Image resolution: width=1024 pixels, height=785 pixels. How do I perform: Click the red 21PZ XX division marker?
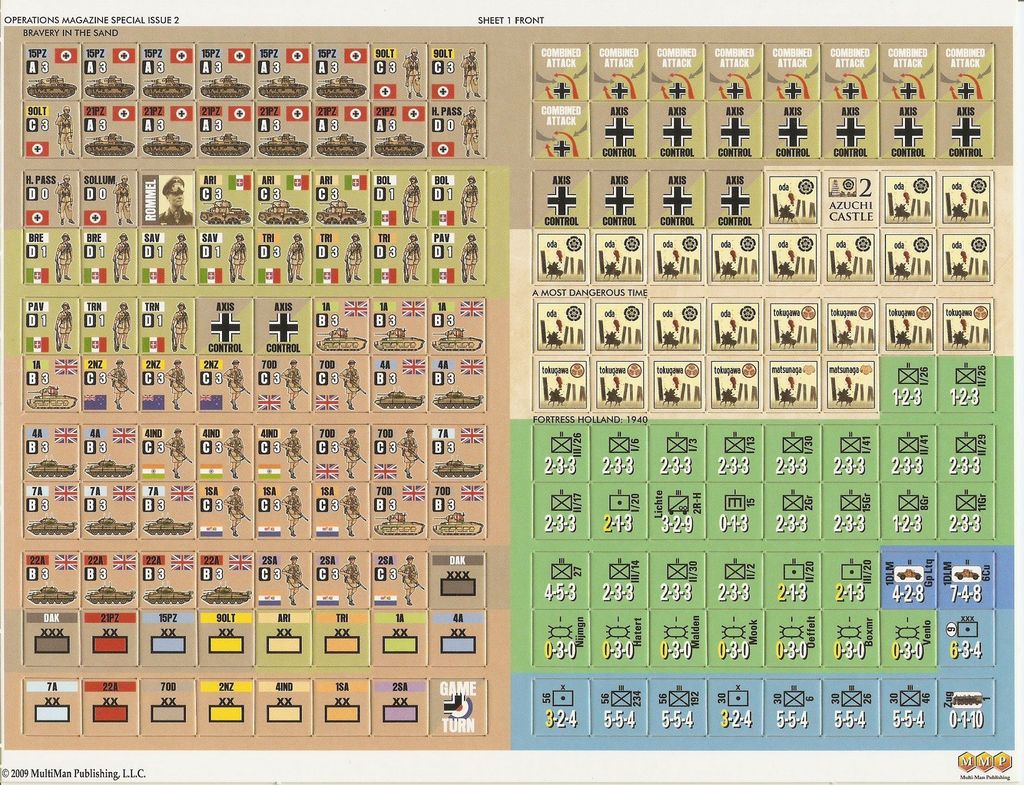point(109,638)
